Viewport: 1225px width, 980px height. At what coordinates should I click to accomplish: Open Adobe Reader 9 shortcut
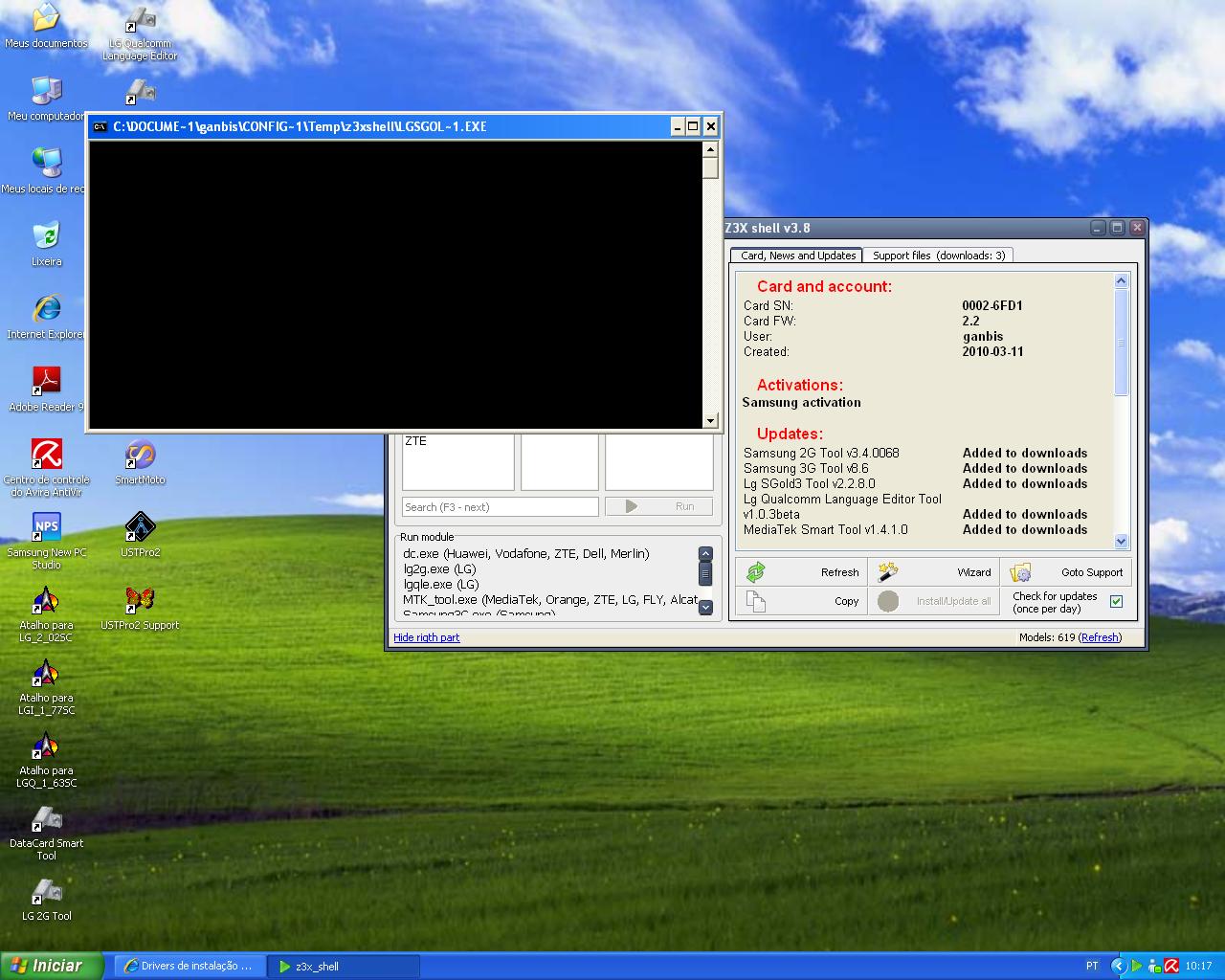tap(45, 389)
